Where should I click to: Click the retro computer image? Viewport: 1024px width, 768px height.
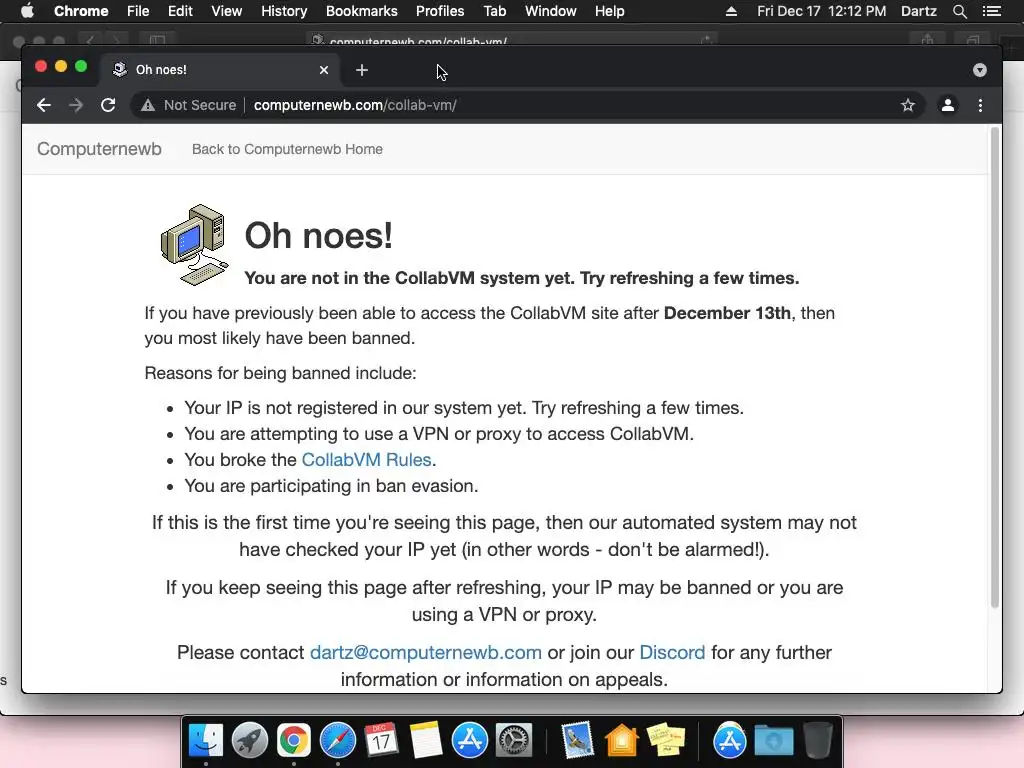pos(195,245)
